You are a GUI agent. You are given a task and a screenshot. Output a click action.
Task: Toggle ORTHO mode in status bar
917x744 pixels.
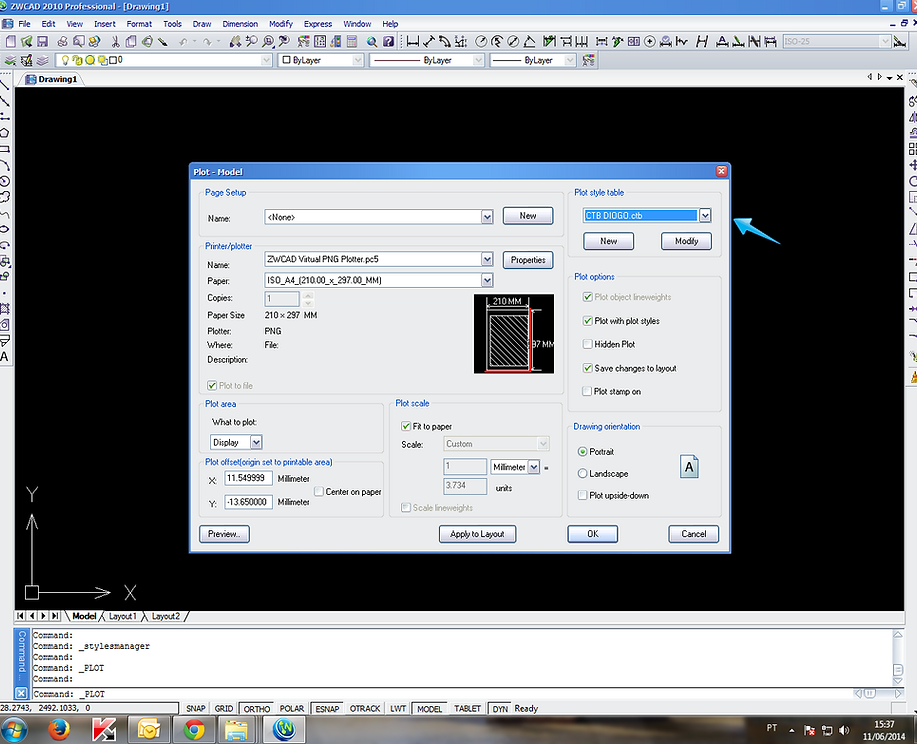257,708
